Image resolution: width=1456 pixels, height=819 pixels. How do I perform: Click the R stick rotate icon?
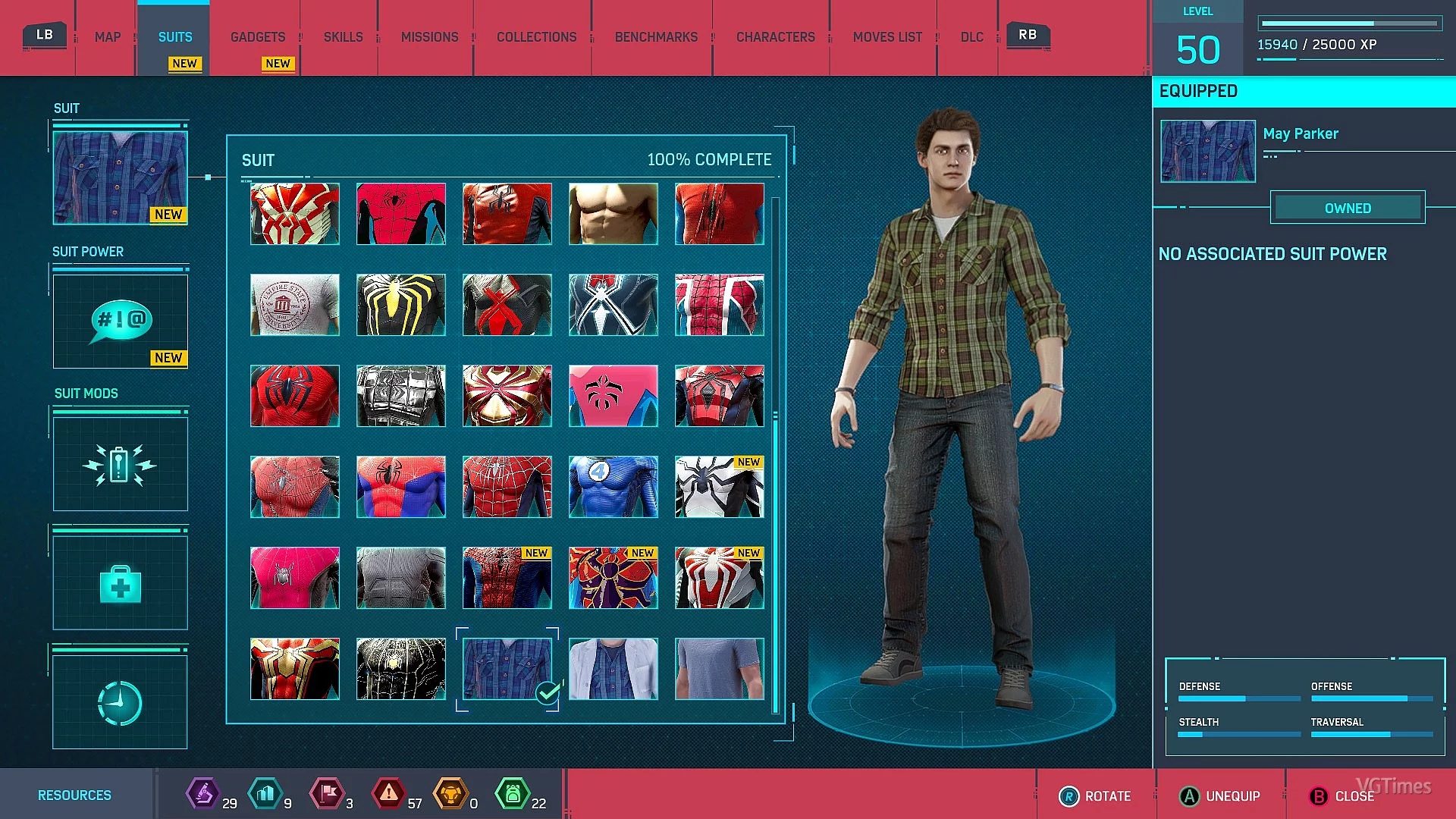[1068, 796]
